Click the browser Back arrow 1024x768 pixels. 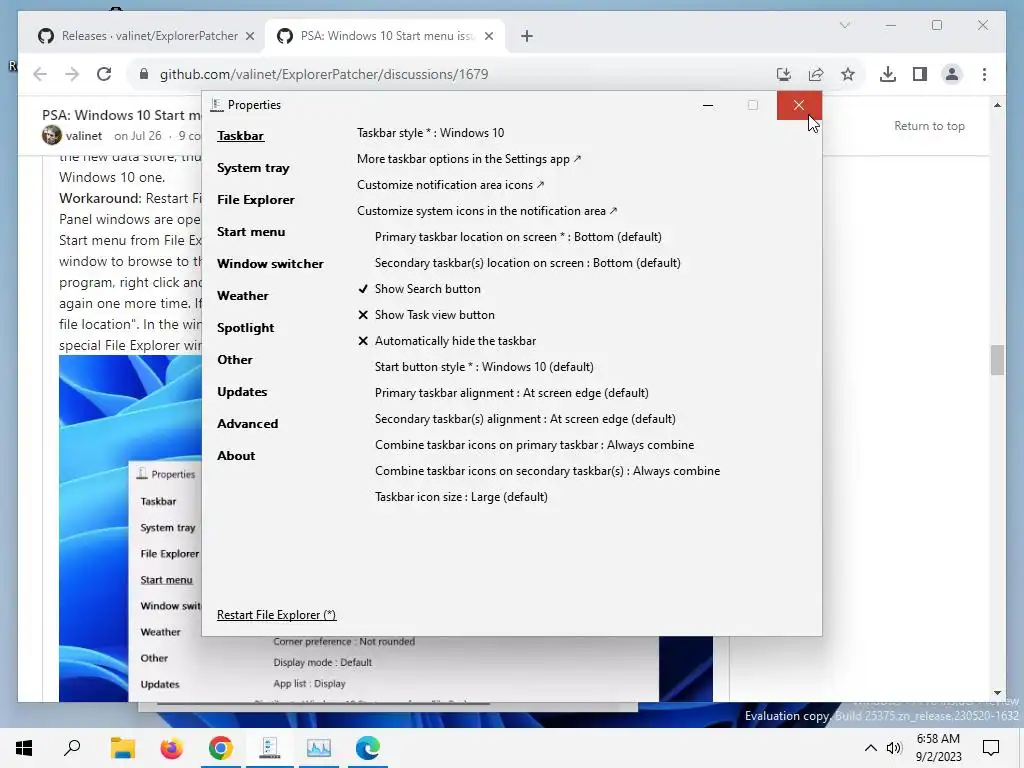40,74
